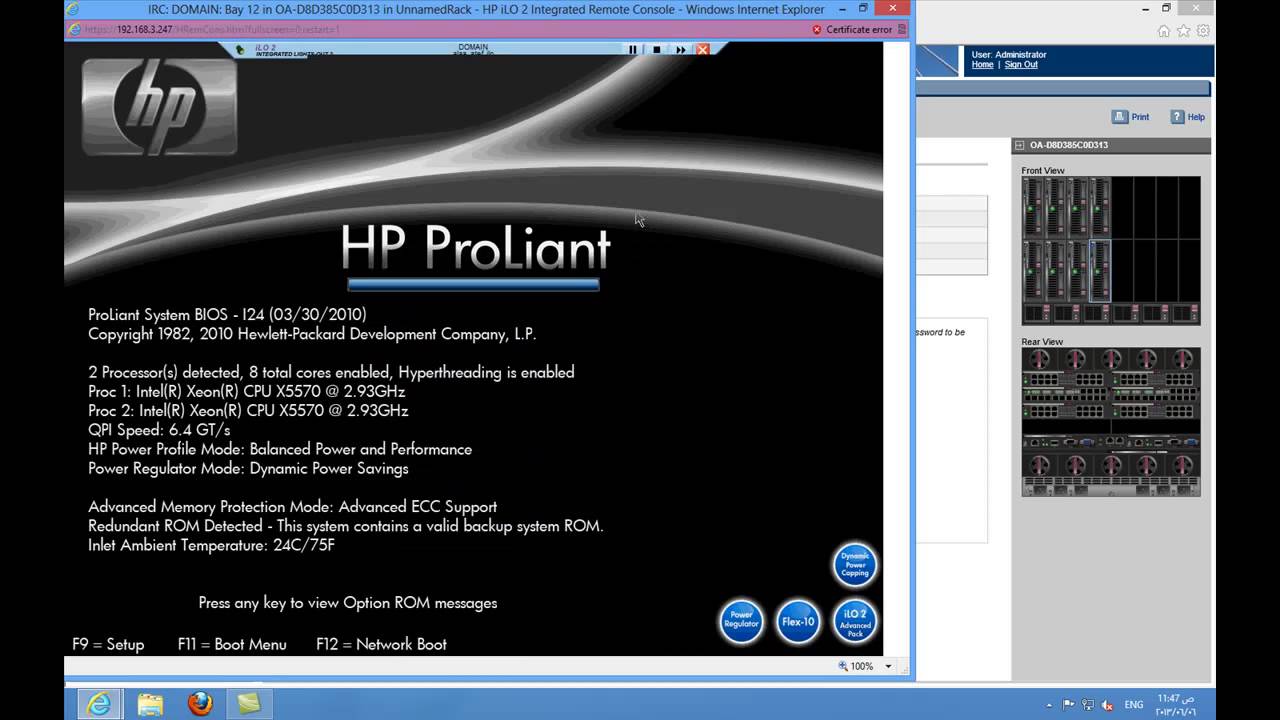Click 'User: Administrator' text
Image resolution: width=1280 pixels, height=720 pixels.
1009,55
